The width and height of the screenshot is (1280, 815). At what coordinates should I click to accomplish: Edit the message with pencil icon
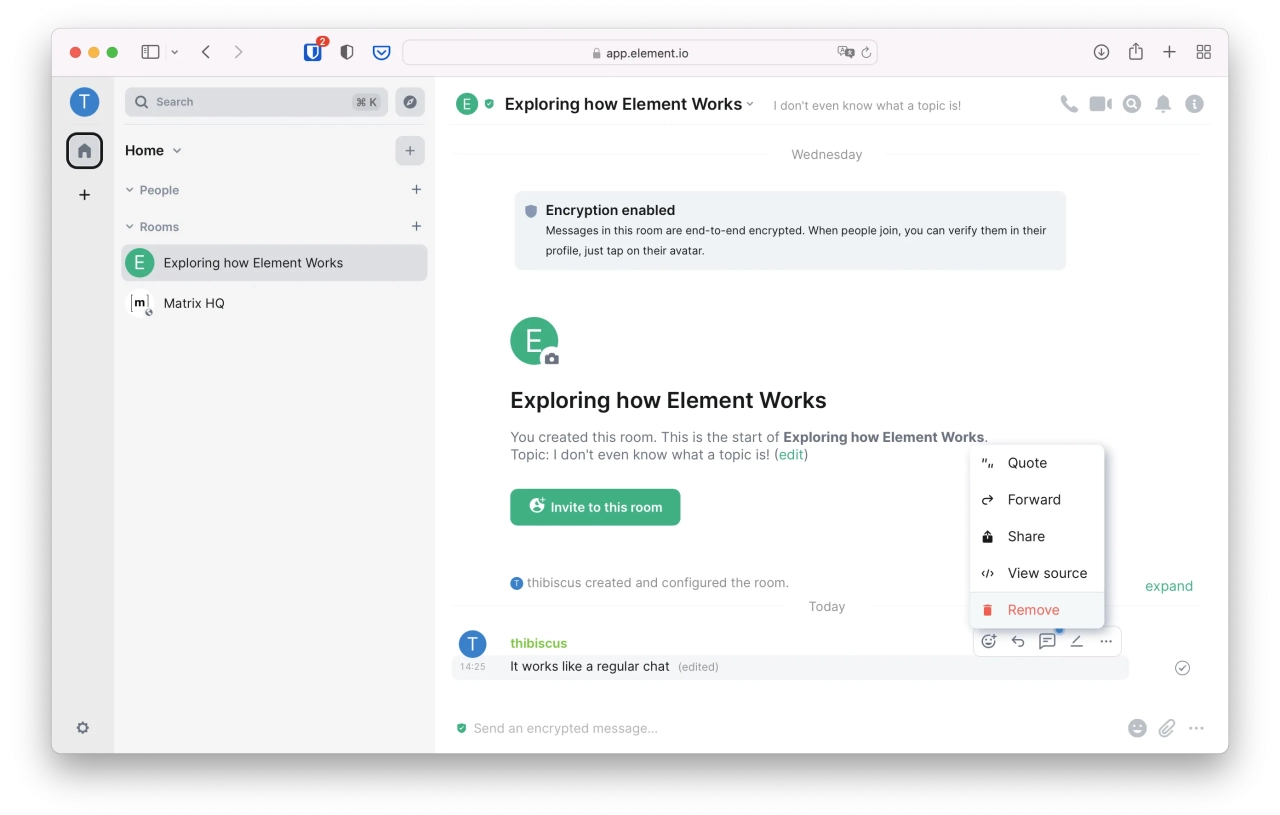pyautogui.click(x=1076, y=642)
